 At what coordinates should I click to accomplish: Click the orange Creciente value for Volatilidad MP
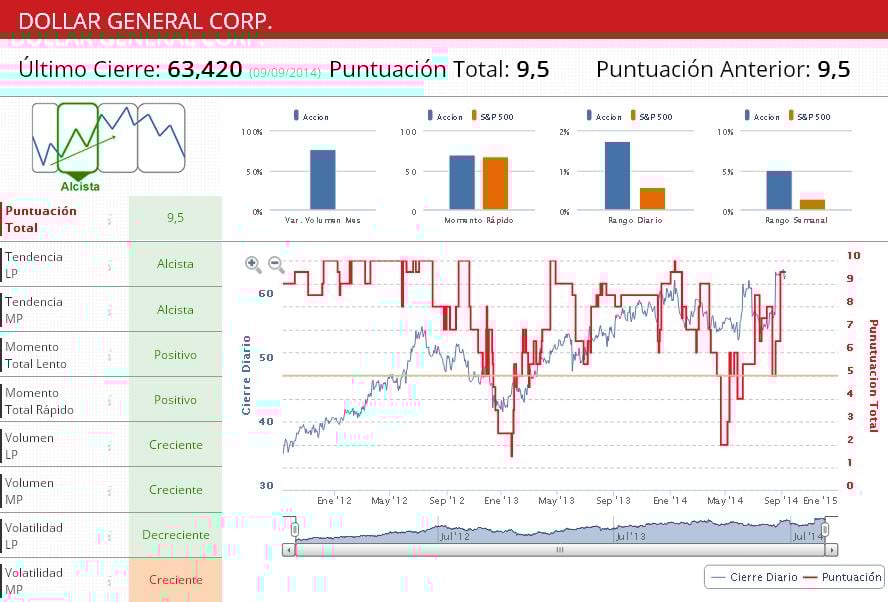pyautogui.click(x=176, y=580)
